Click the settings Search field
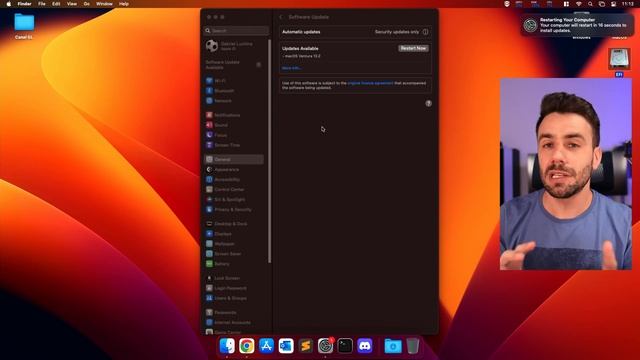Image resolution: width=640 pixels, height=360 pixels. 237,31
